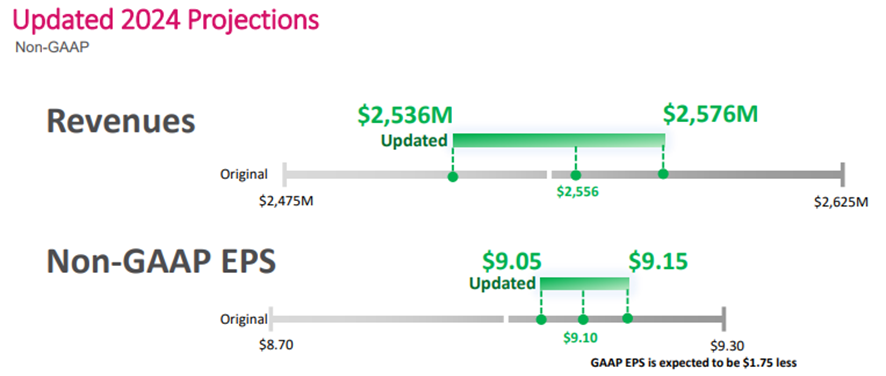Image resolution: width=886 pixels, height=376 pixels.
Task: Select the Non-GAAP EPS heading
Action: coord(160,261)
